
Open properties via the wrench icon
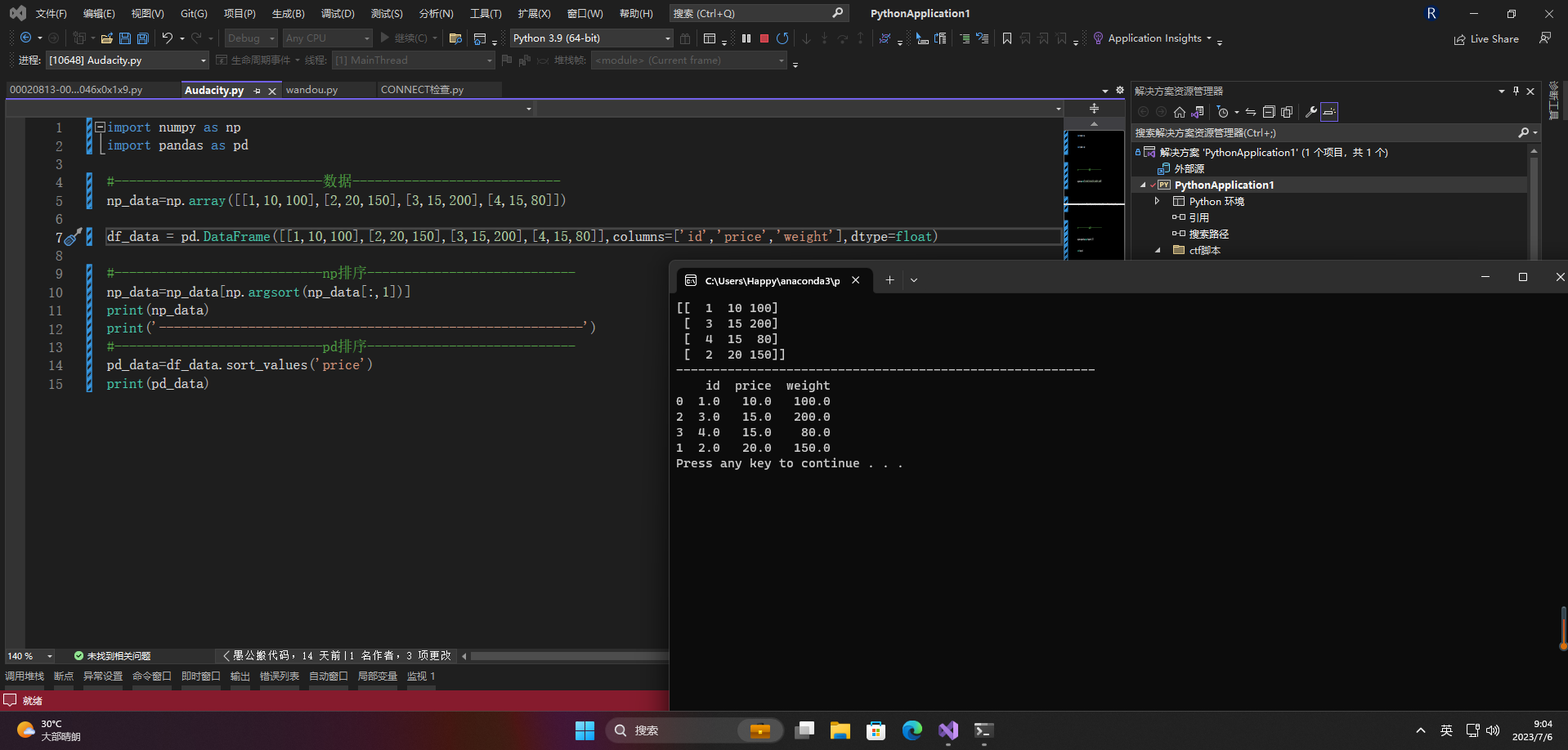coord(1311,112)
